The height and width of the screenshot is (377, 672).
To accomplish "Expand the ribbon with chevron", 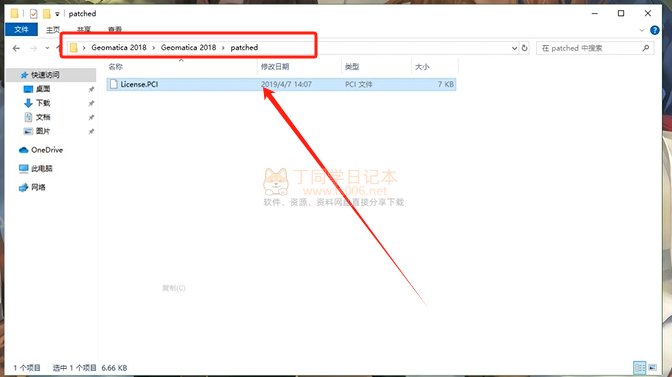I will tap(642, 30).
